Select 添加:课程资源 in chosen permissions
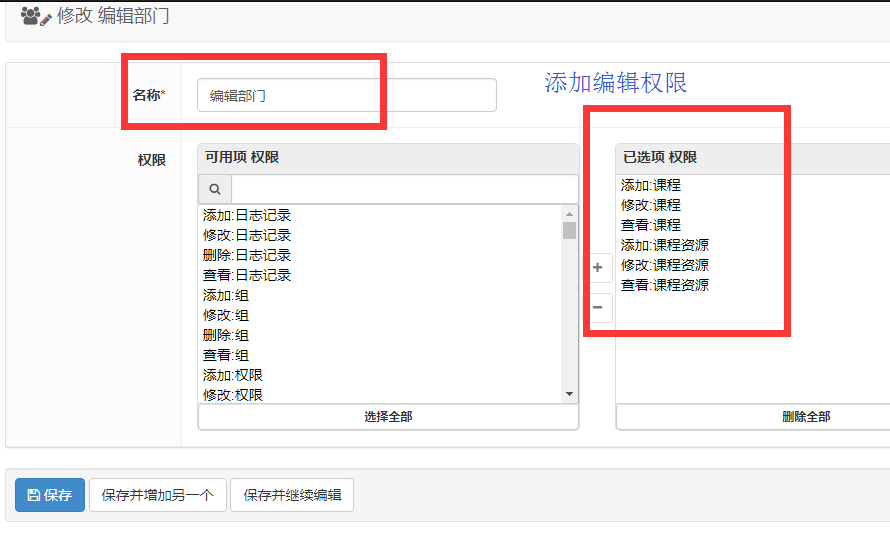 (665, 245)
